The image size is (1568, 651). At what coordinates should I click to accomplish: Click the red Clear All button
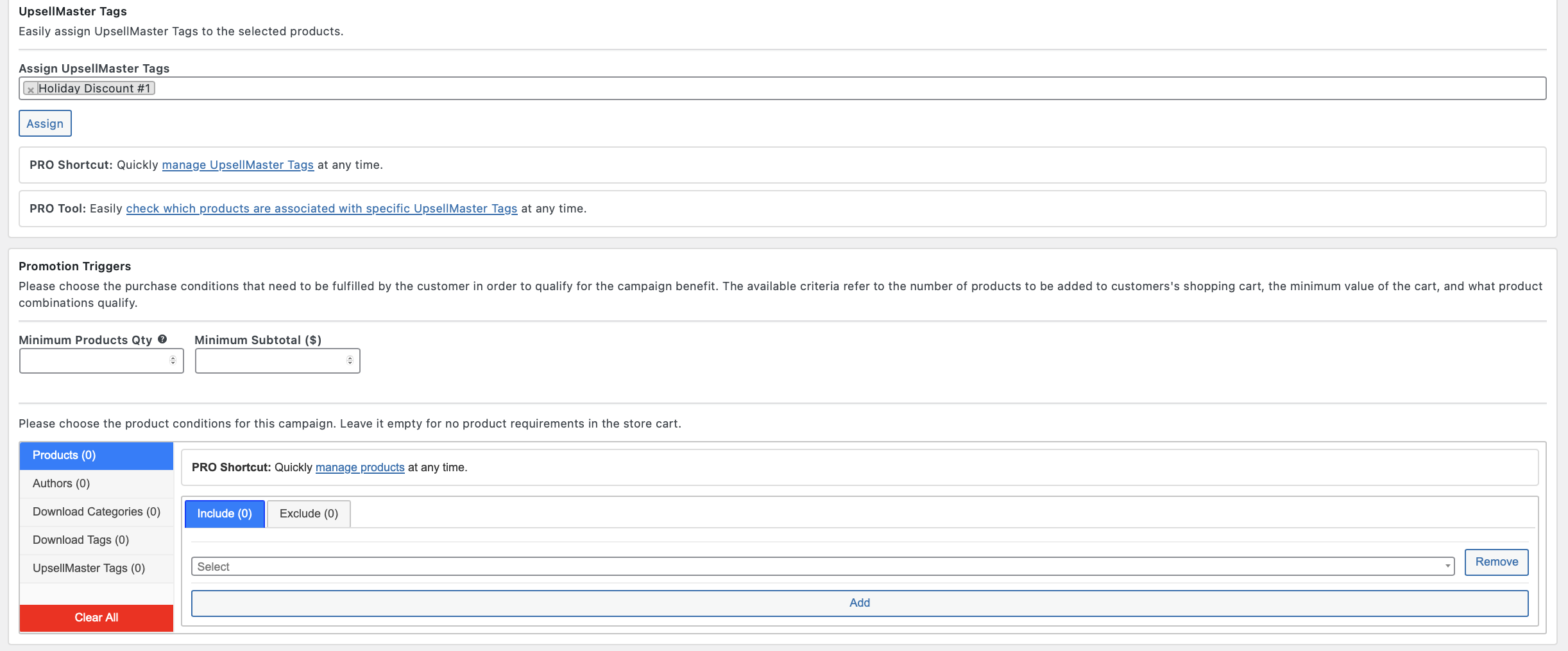pyautogui.click(x=96, y=618)
